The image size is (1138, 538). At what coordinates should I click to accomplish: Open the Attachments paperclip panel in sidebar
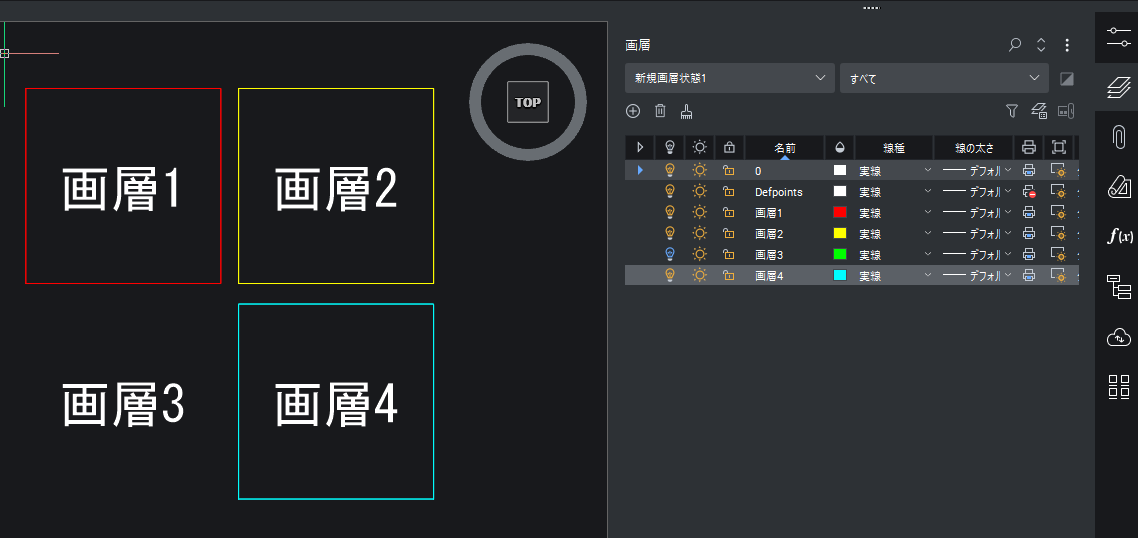pyautogui.click(x=1119, y=138)
